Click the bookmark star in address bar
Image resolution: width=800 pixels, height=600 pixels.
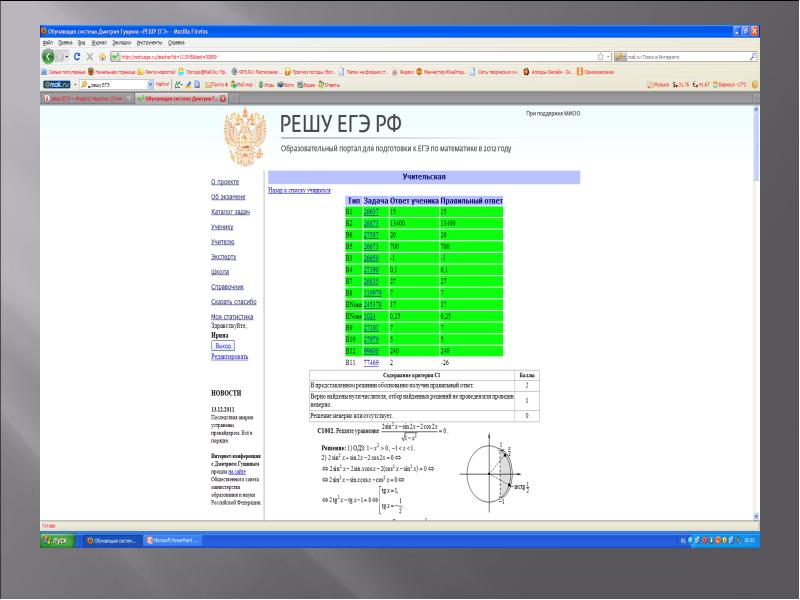point(600,57)
